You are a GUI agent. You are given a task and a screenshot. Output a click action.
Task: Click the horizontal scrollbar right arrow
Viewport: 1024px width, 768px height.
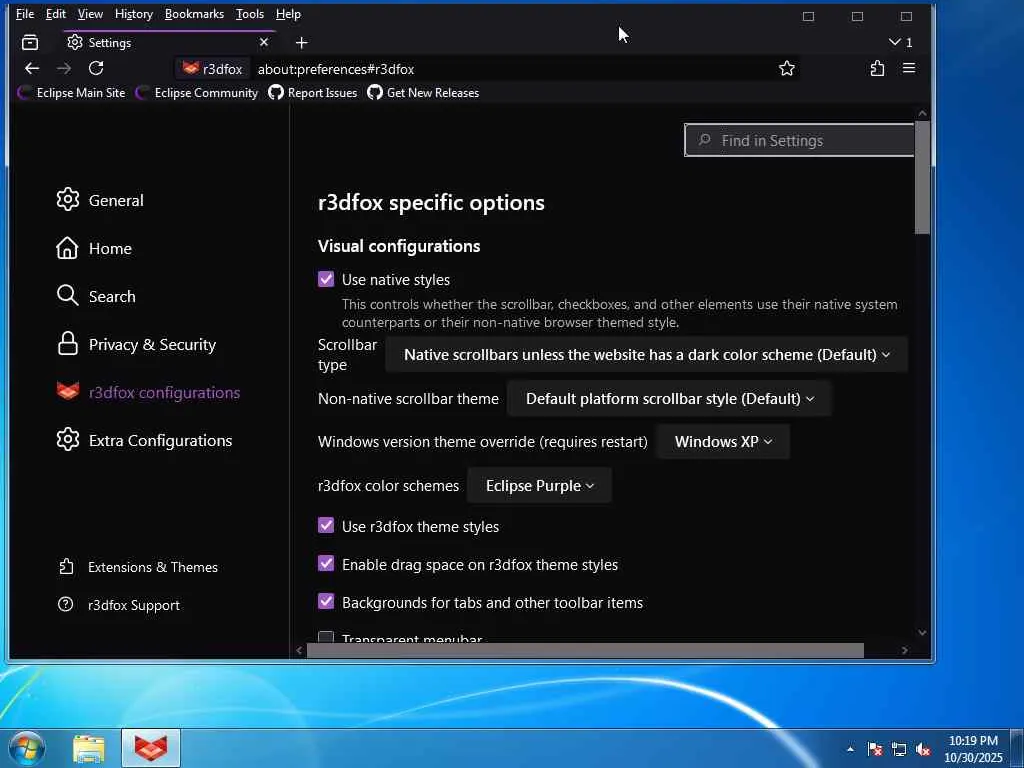pos(904,650)
